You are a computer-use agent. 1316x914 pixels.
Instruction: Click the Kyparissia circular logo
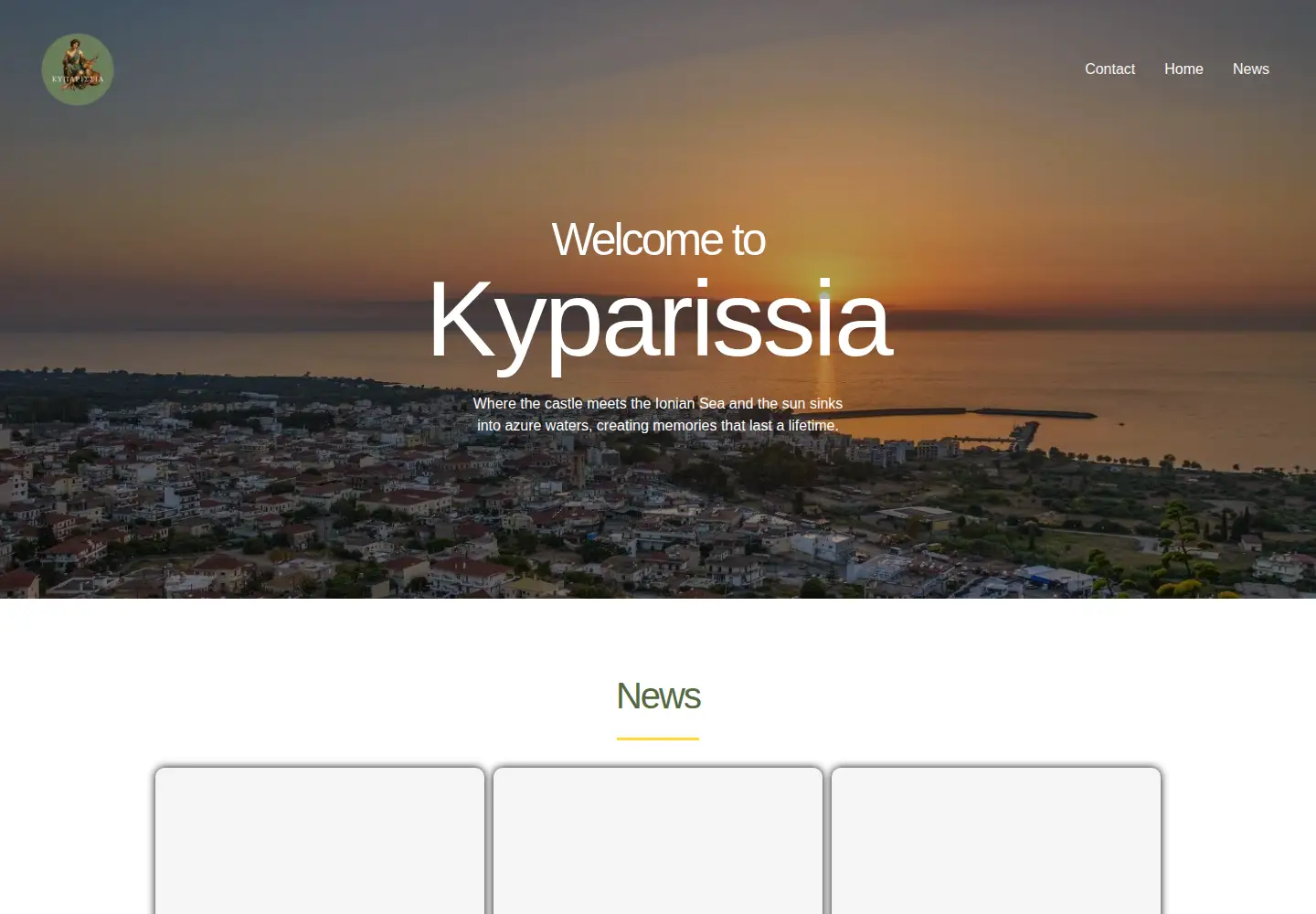[78, 69]
